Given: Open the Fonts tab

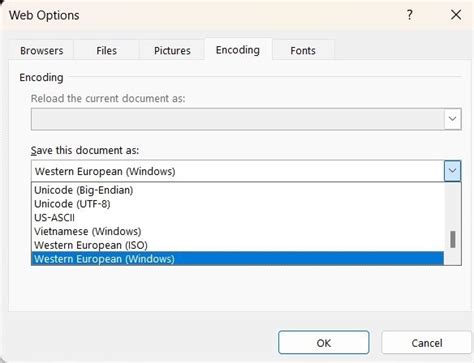Looking at the screenshot, I should [x=303, y=51].
